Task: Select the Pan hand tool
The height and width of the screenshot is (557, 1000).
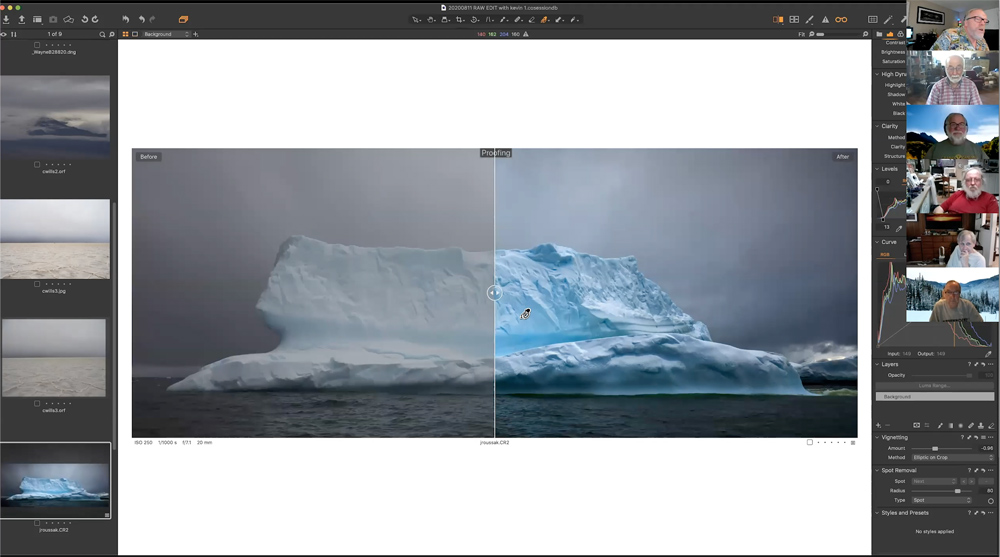Action: click(x=431, y=19)
